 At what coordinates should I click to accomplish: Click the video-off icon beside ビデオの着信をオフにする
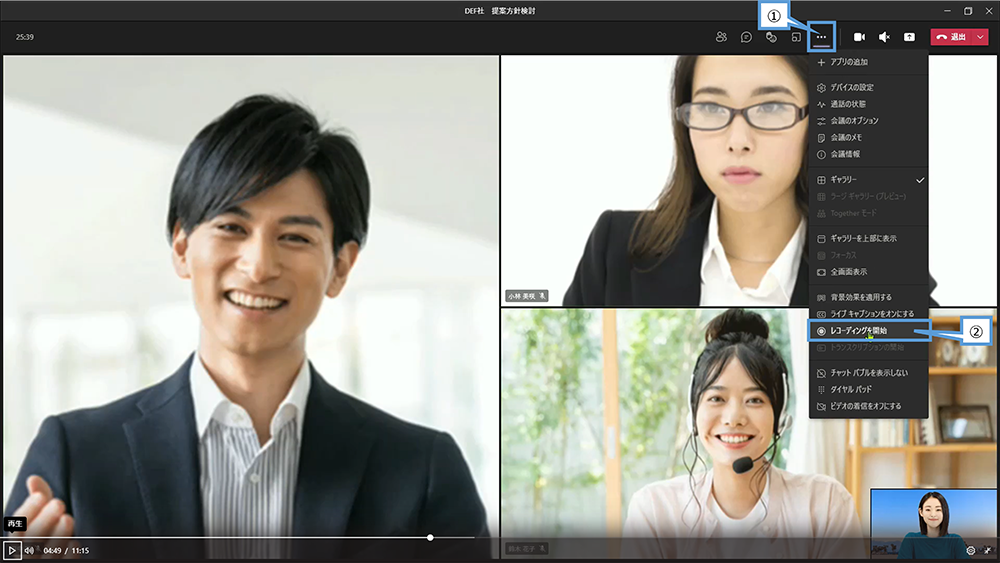[821, 406]
